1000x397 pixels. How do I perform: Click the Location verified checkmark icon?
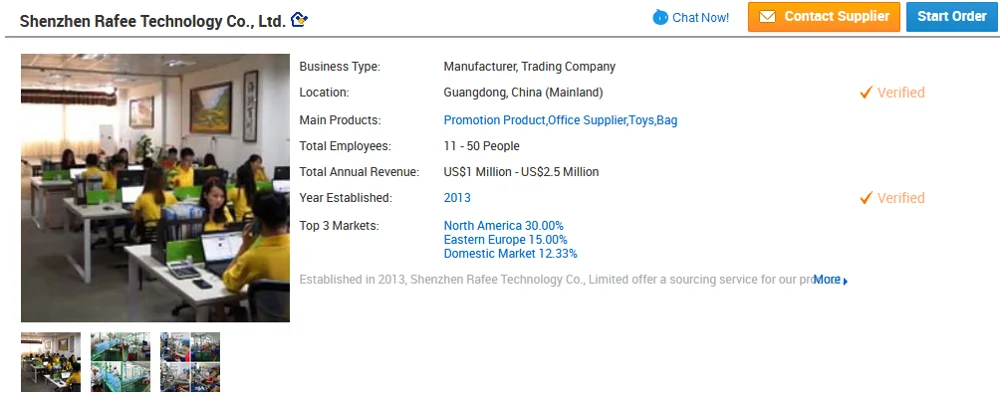865,93
